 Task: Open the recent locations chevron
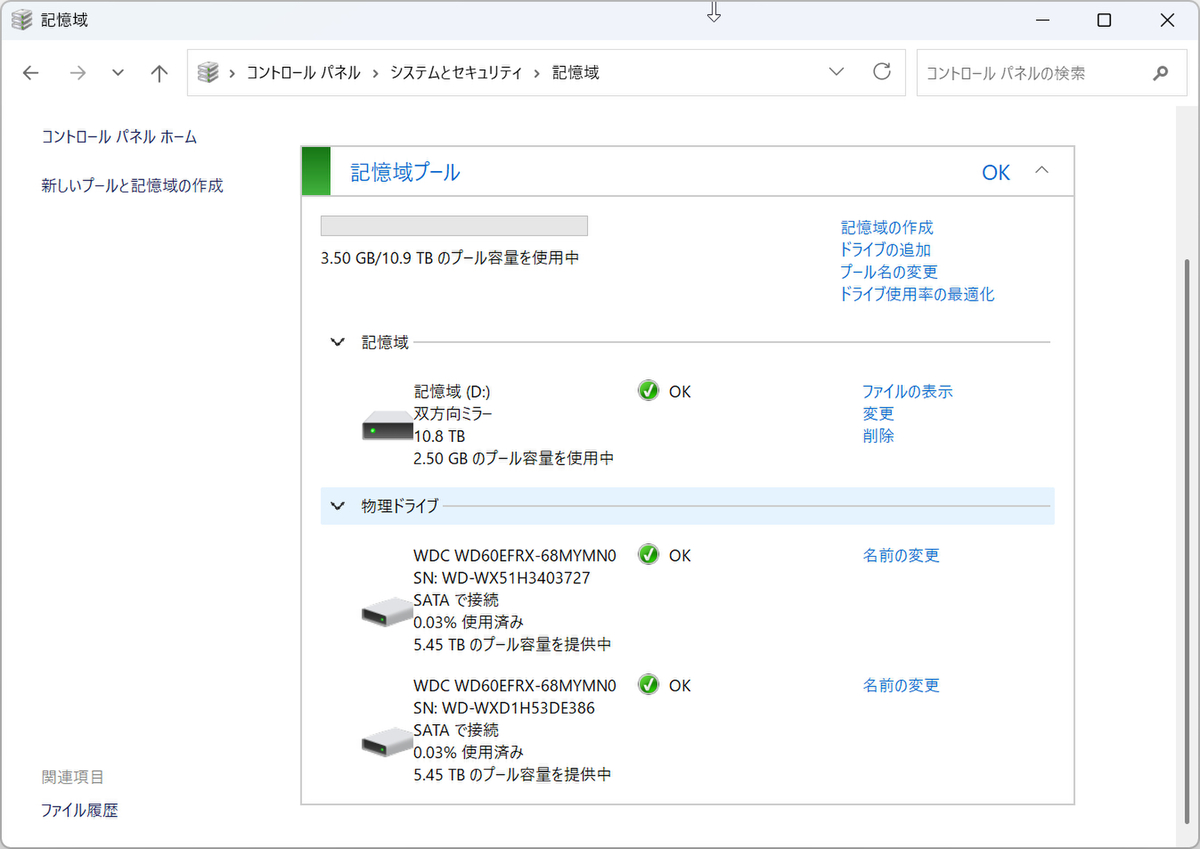point(118,73)
